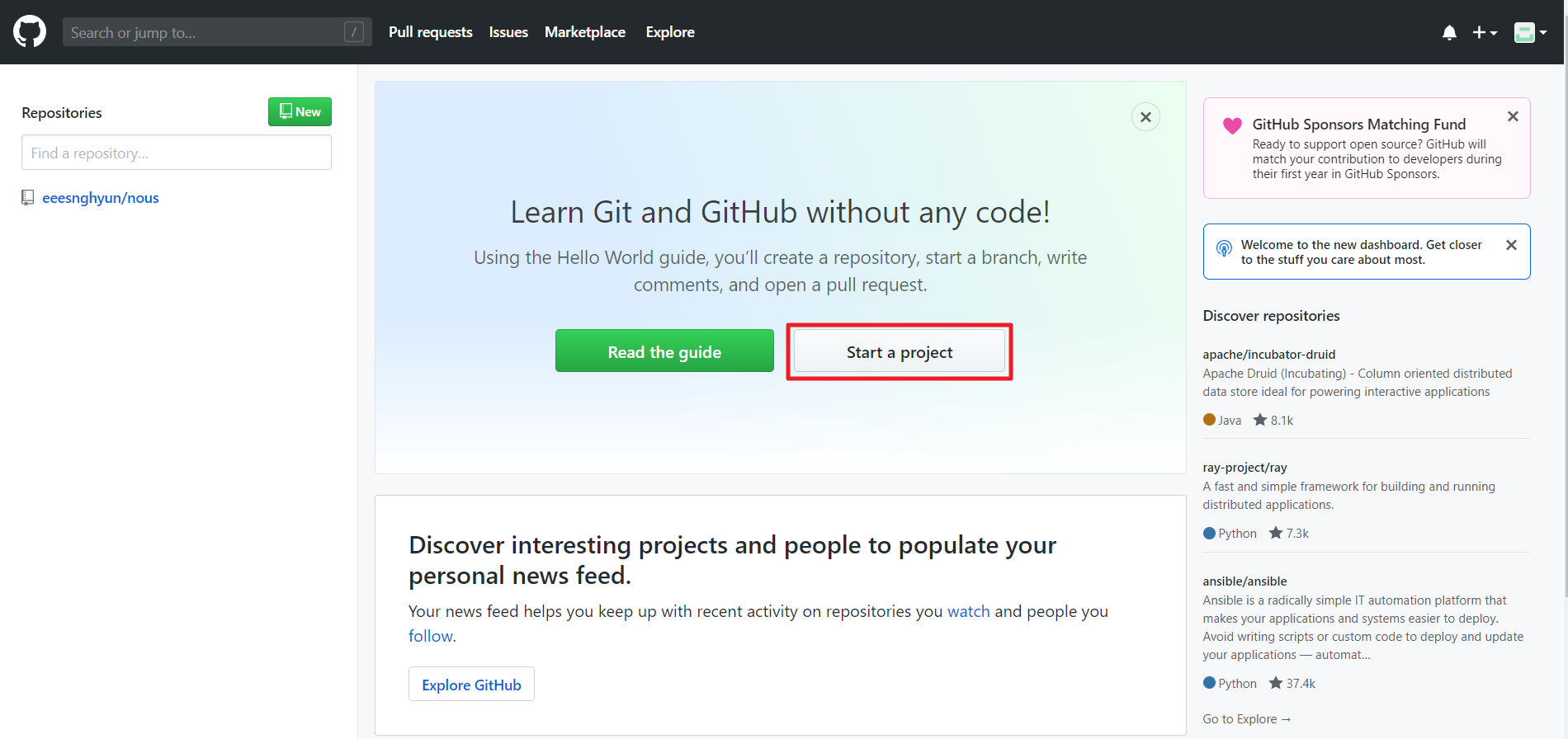
Task: Click the GitHub Octocat logo
Action: coord(30,32)
